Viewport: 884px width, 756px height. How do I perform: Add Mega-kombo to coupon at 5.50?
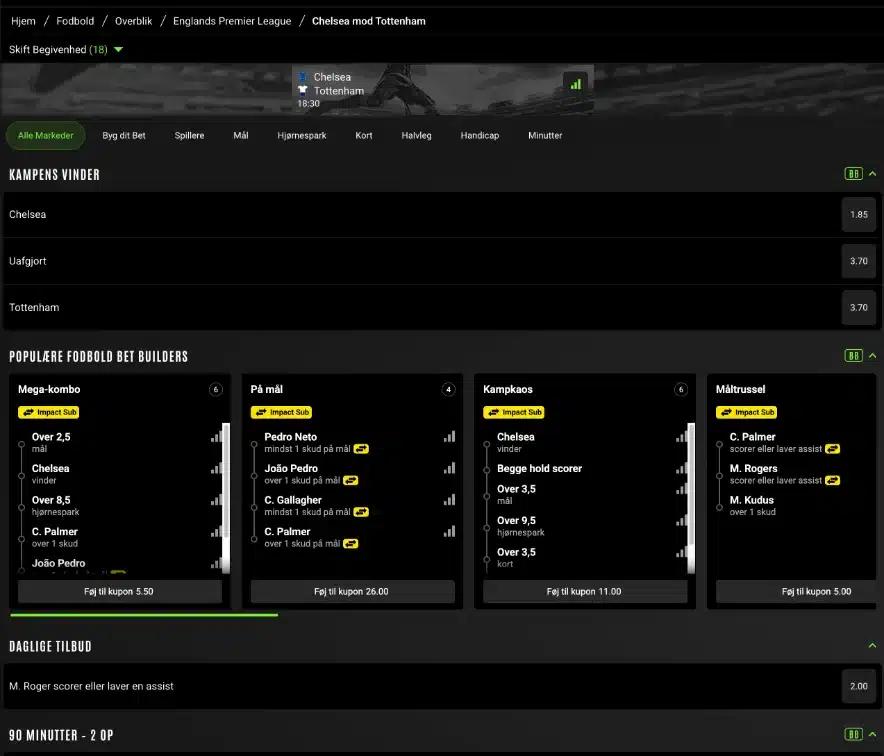[x=119, y=591]
